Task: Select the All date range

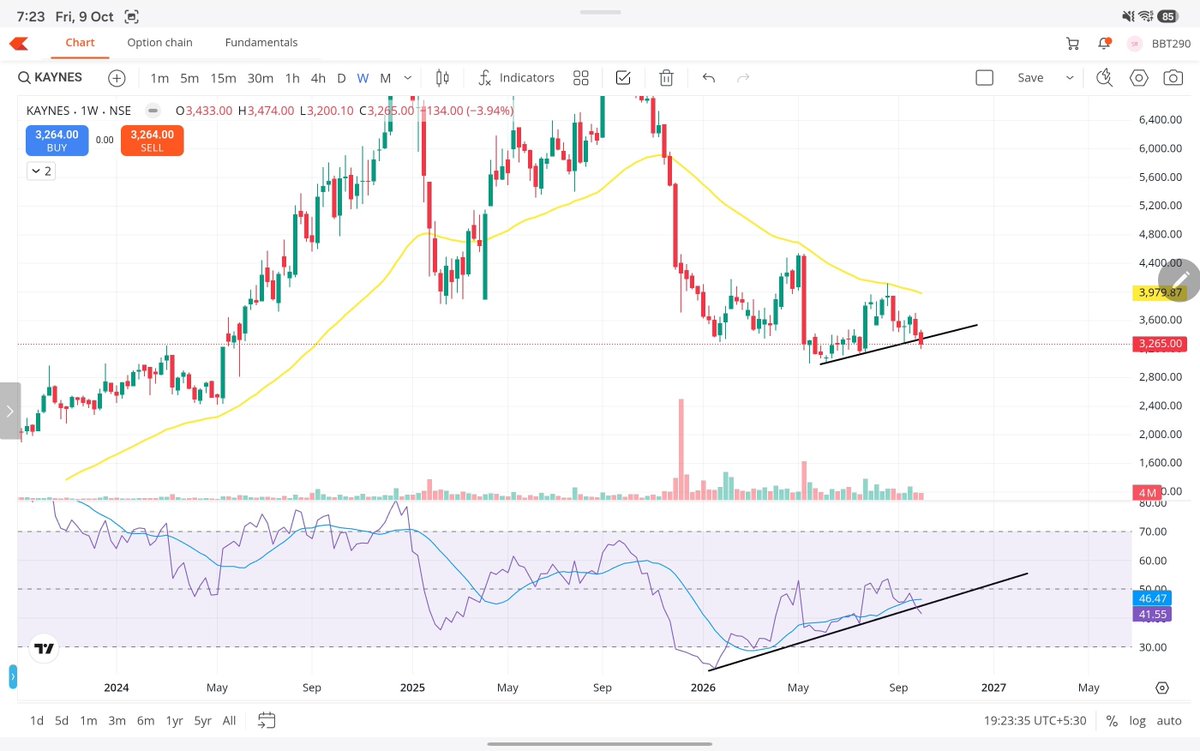Action: click(x=229, y=719)
